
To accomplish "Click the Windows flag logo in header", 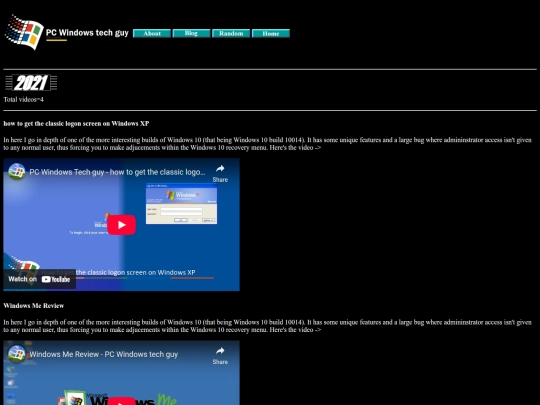I will (23, 32).
